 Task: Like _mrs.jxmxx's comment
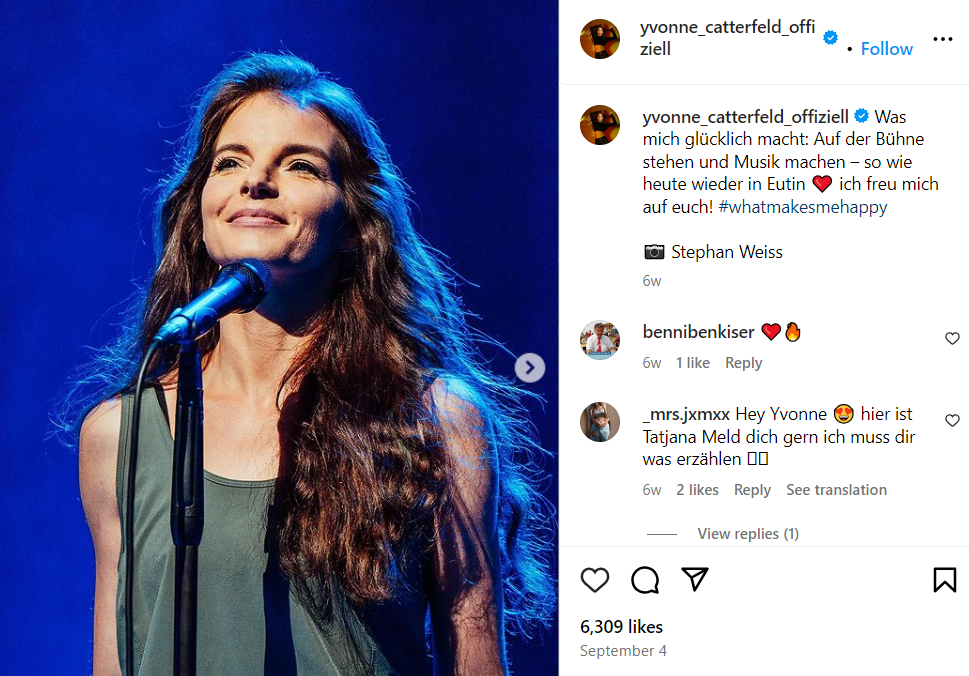[x=952, y=421]
